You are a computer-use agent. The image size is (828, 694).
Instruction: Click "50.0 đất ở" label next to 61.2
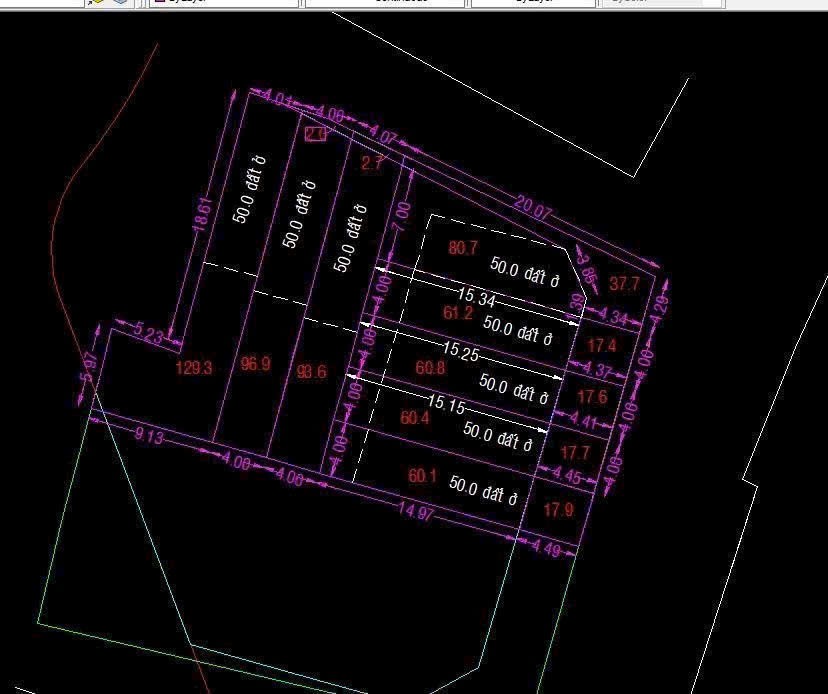point(518,331)
